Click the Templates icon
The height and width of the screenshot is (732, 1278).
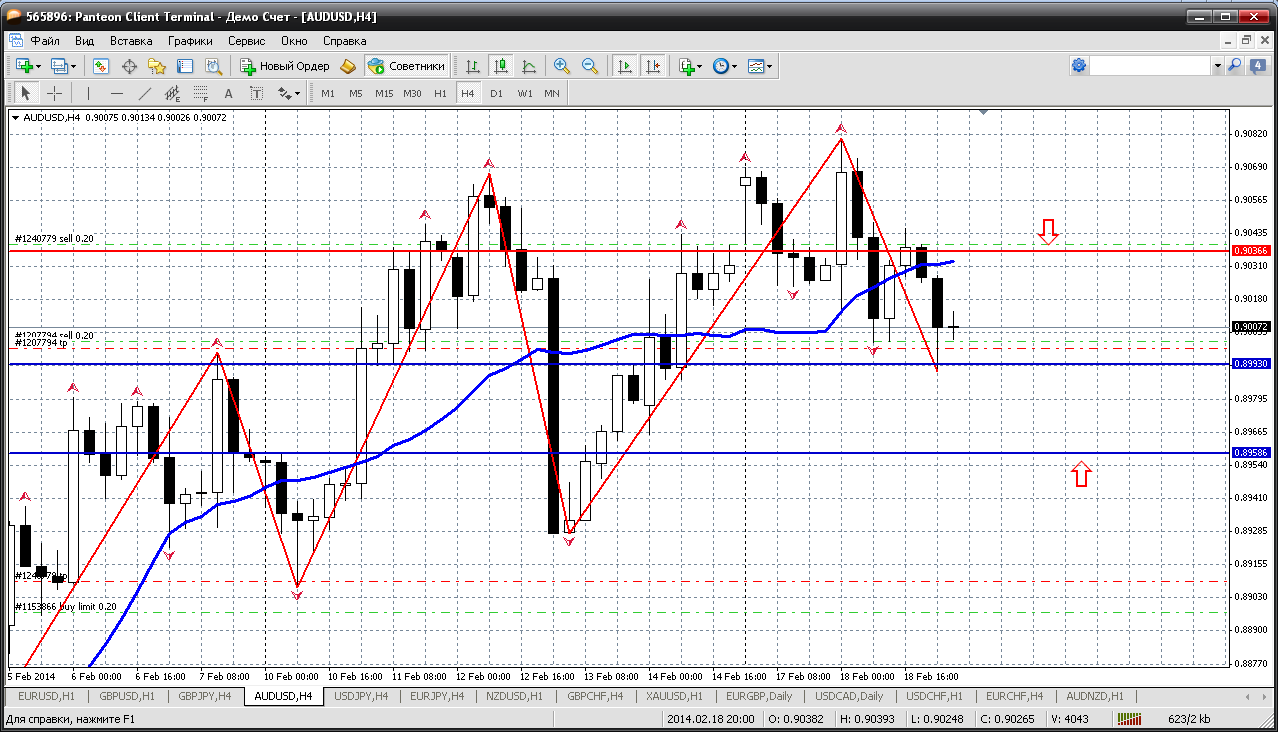tap(756, 66)
